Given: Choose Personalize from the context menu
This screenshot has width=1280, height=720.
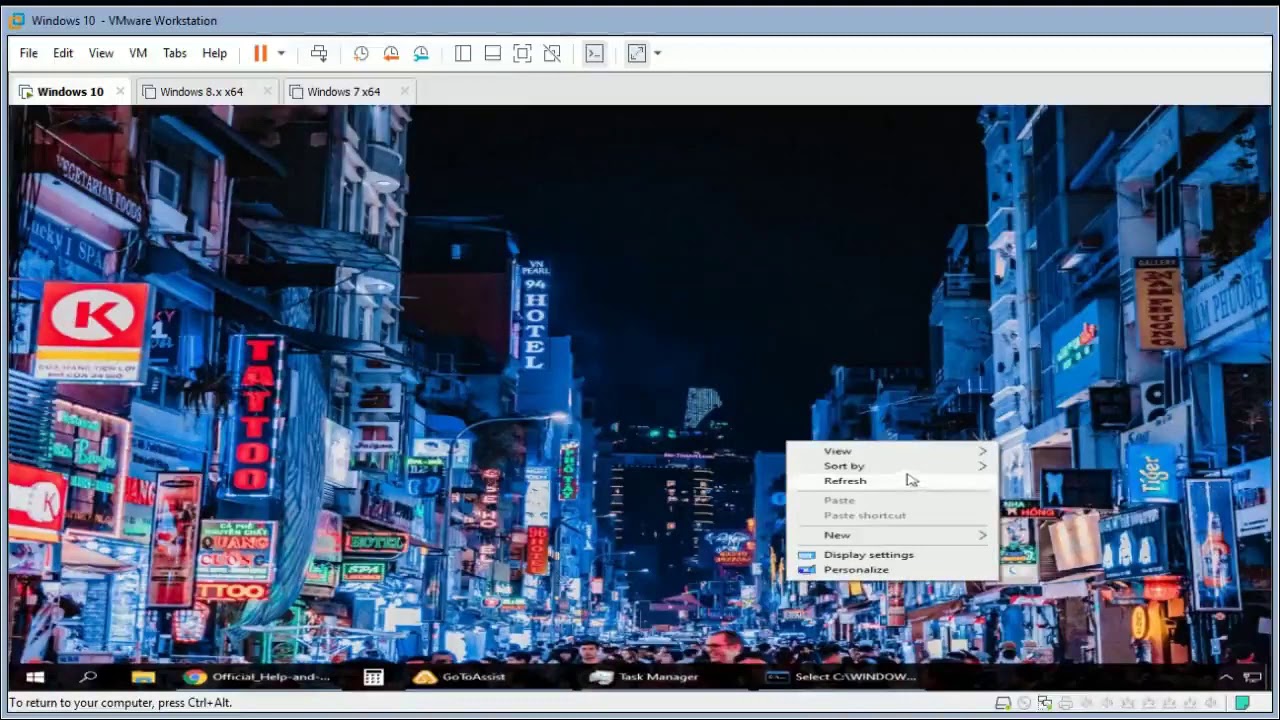Looking at the screenshot, I should [x=892, y=570].
